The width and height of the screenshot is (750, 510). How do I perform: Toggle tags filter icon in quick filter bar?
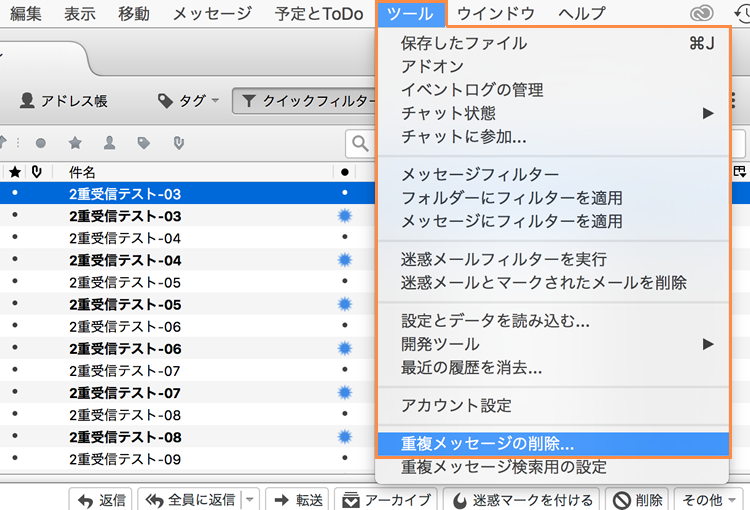(x=143, y=143)
